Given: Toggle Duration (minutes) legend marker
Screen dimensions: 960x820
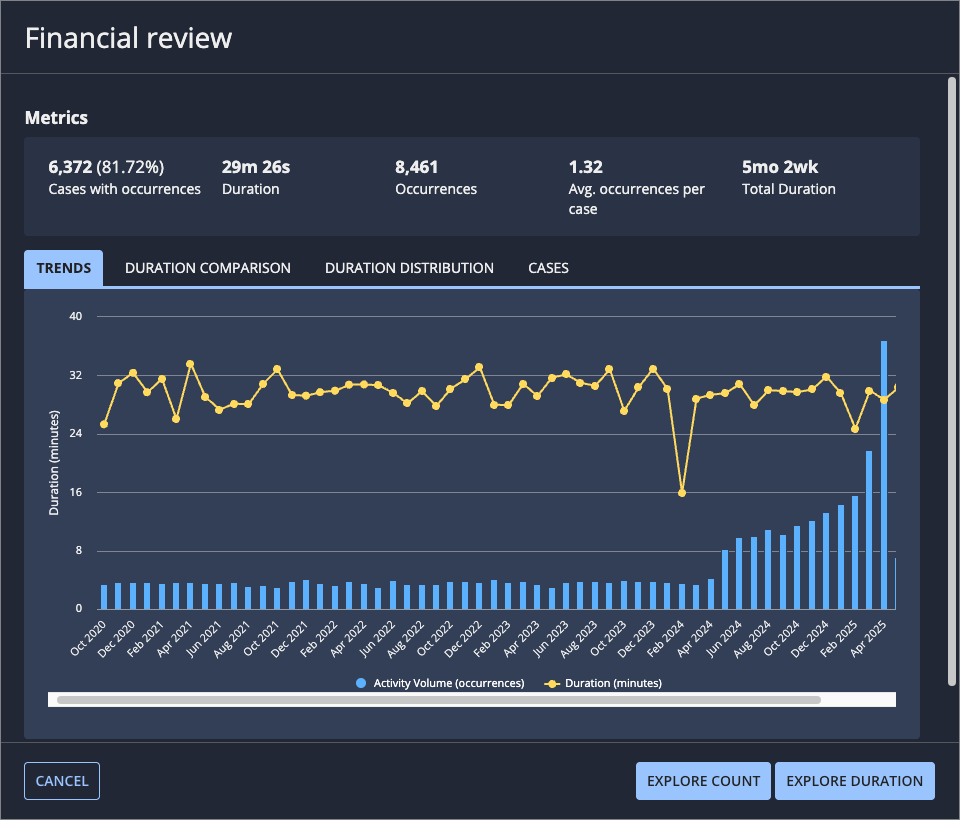Looking at the screenshot, I should [552, 683].
